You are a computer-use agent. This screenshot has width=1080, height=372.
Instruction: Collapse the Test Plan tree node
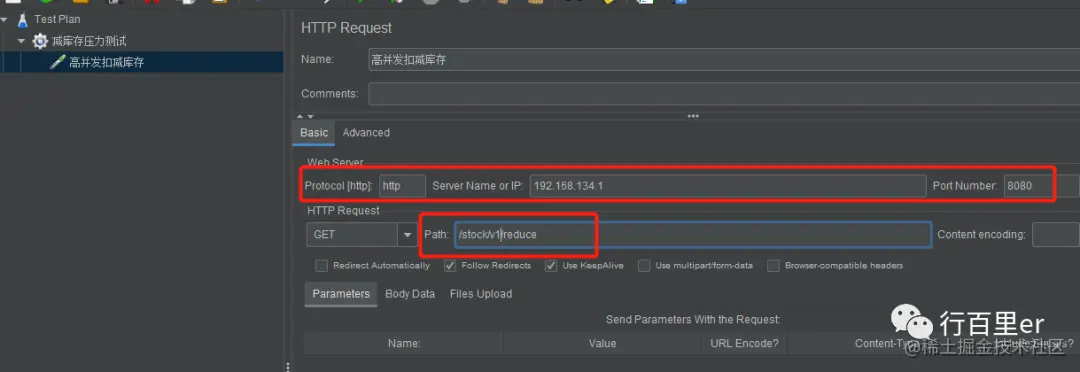5,20
